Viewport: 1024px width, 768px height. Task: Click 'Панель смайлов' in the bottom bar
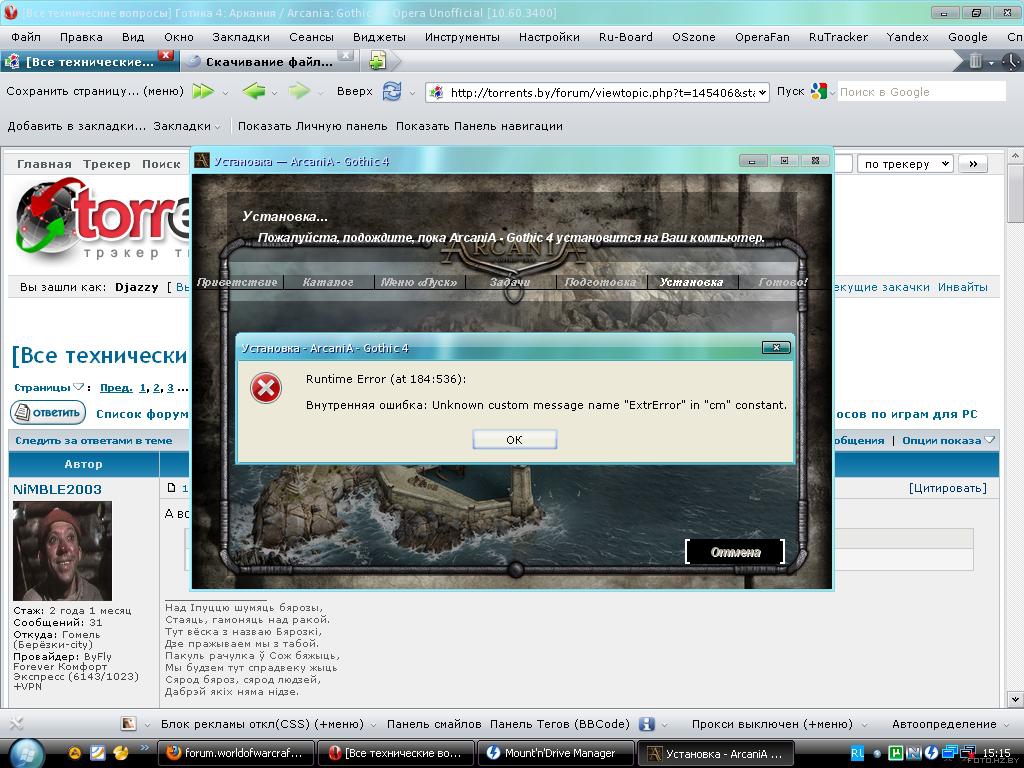pos(434,724)
